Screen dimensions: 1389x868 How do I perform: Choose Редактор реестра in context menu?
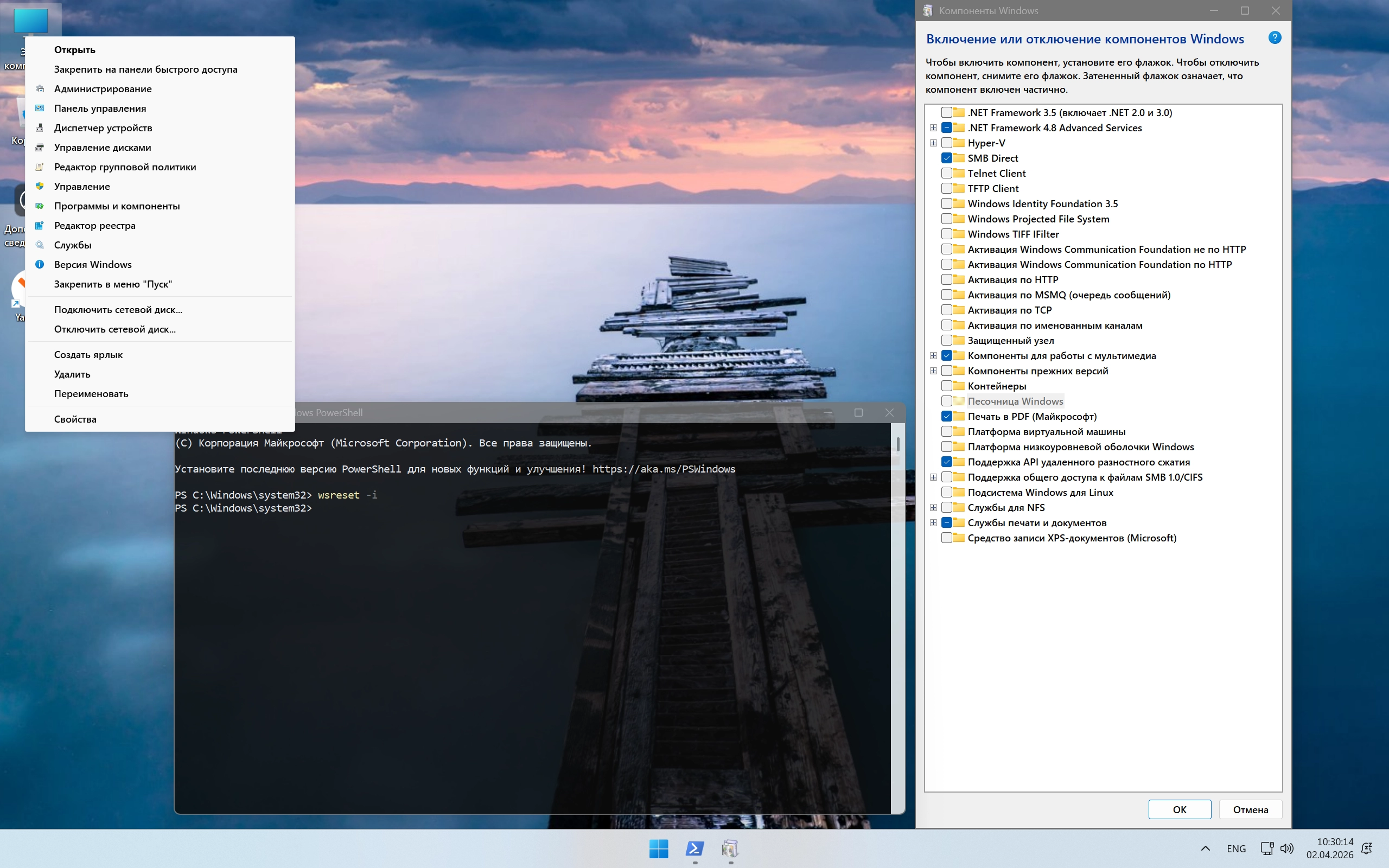pos(95,225)
